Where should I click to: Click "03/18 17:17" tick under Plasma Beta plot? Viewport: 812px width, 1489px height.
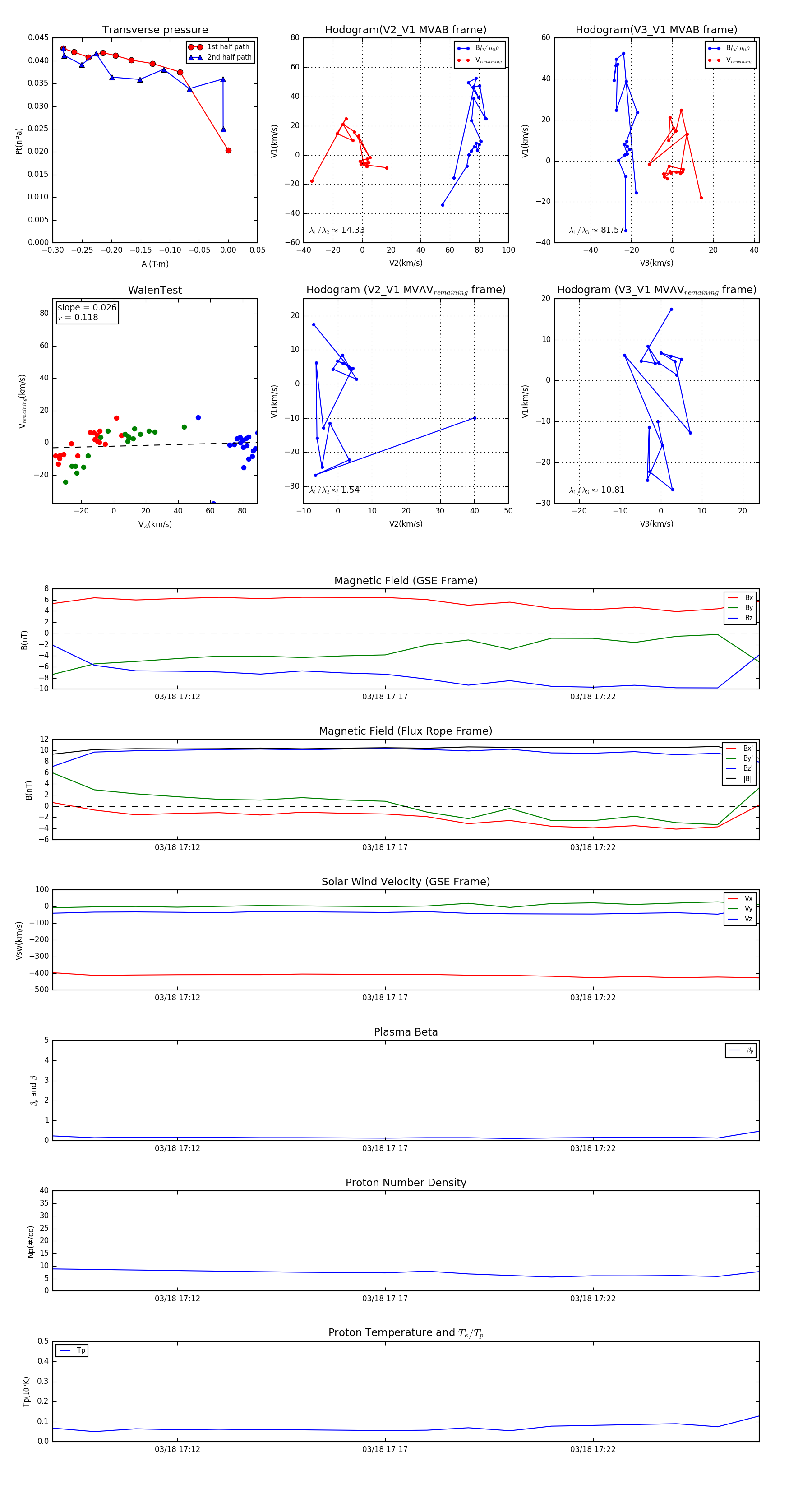pos(385,1148)
